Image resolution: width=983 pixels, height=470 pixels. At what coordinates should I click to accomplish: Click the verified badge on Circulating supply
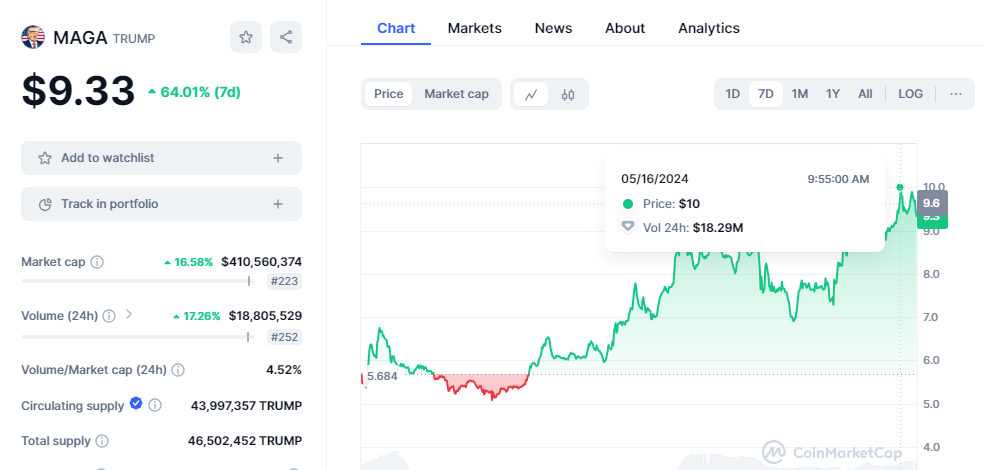(x=136, y=404)
